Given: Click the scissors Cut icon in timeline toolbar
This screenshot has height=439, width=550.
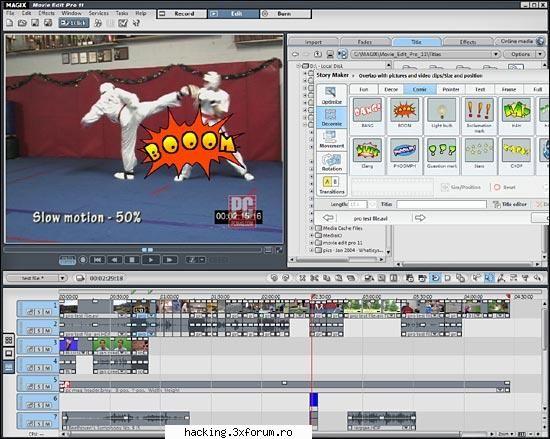Looking at the screenshot, I should [314, 278].
